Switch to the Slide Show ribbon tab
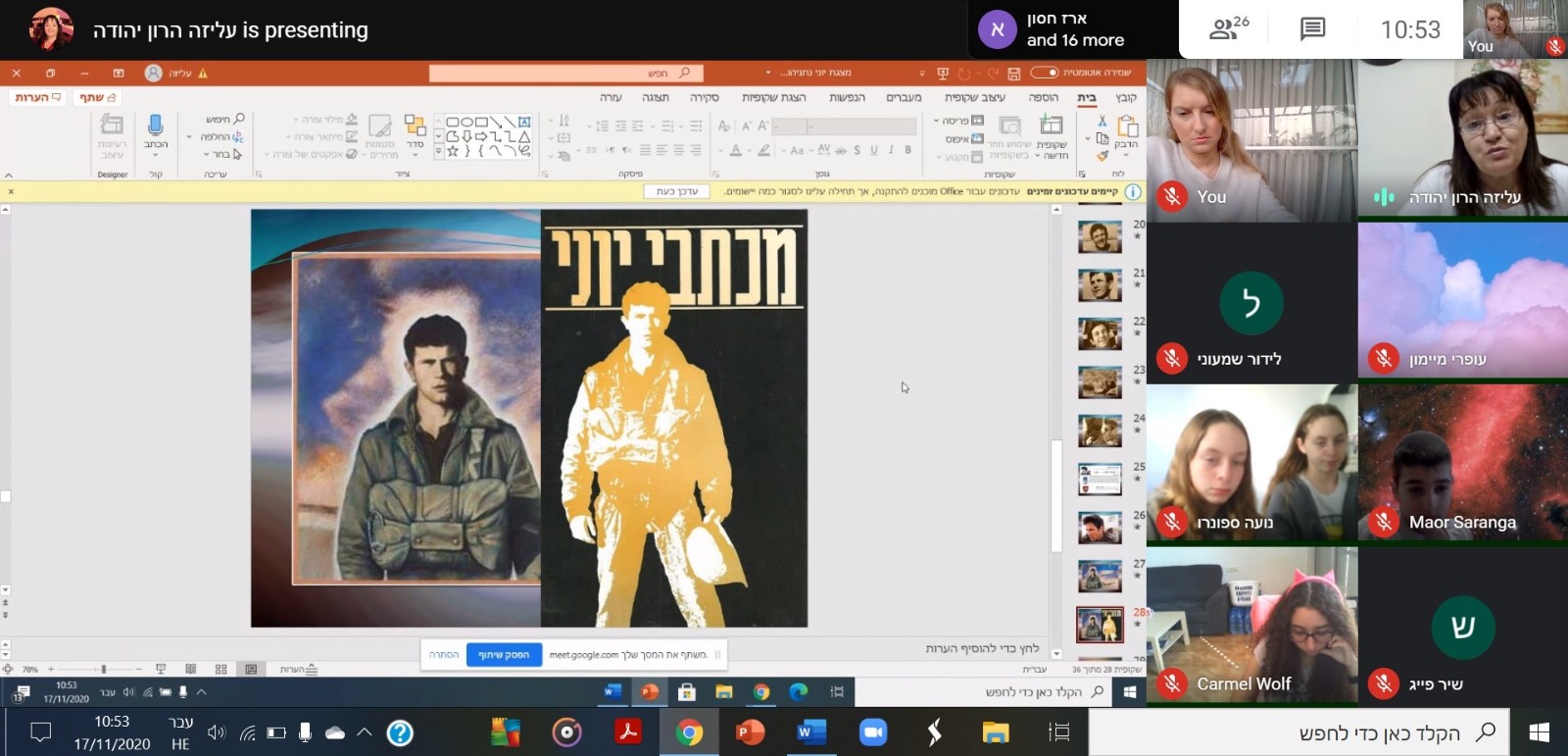This screenshot has width=1568, height=756. (x=773, y=97)
